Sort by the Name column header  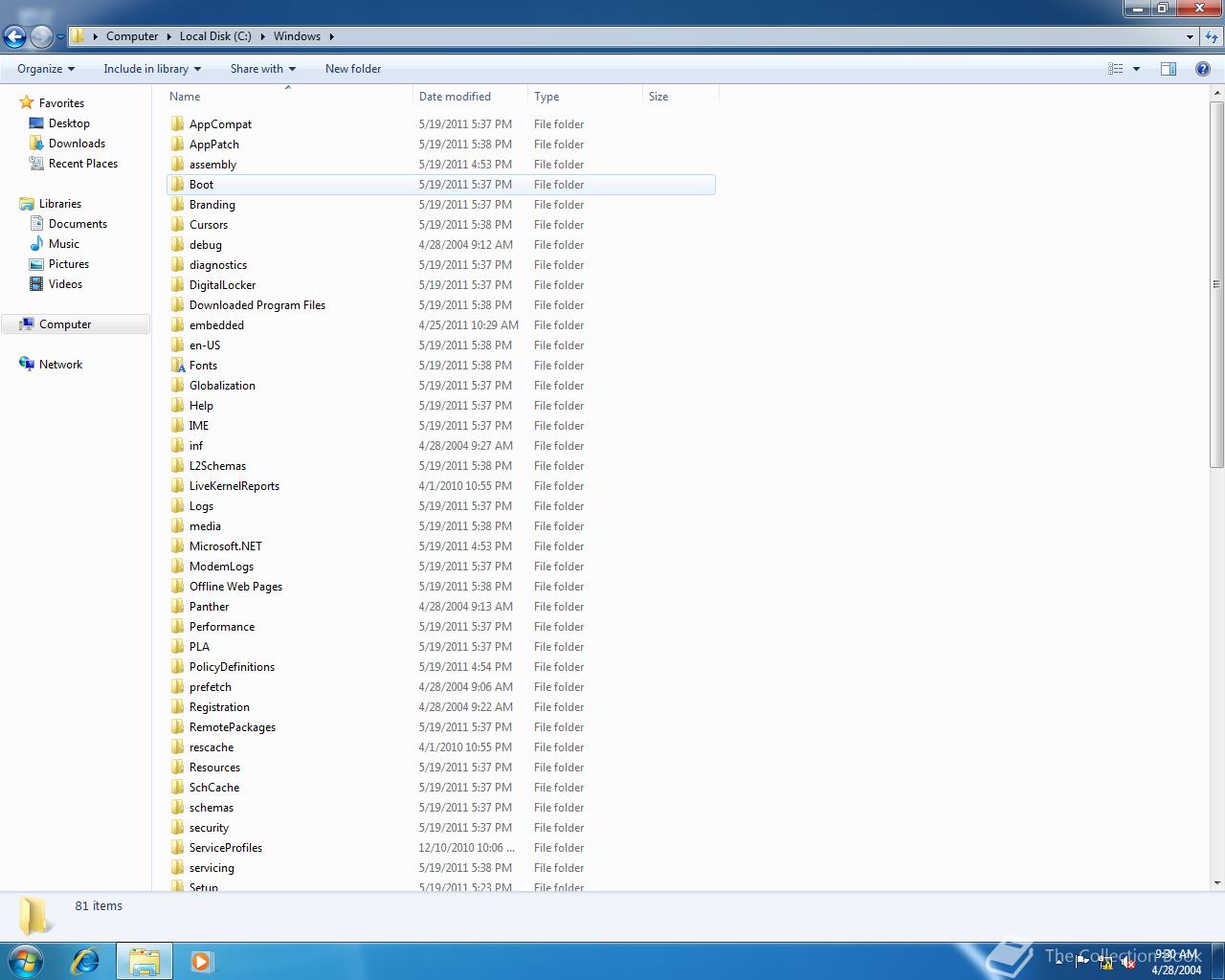click(288, 97)
